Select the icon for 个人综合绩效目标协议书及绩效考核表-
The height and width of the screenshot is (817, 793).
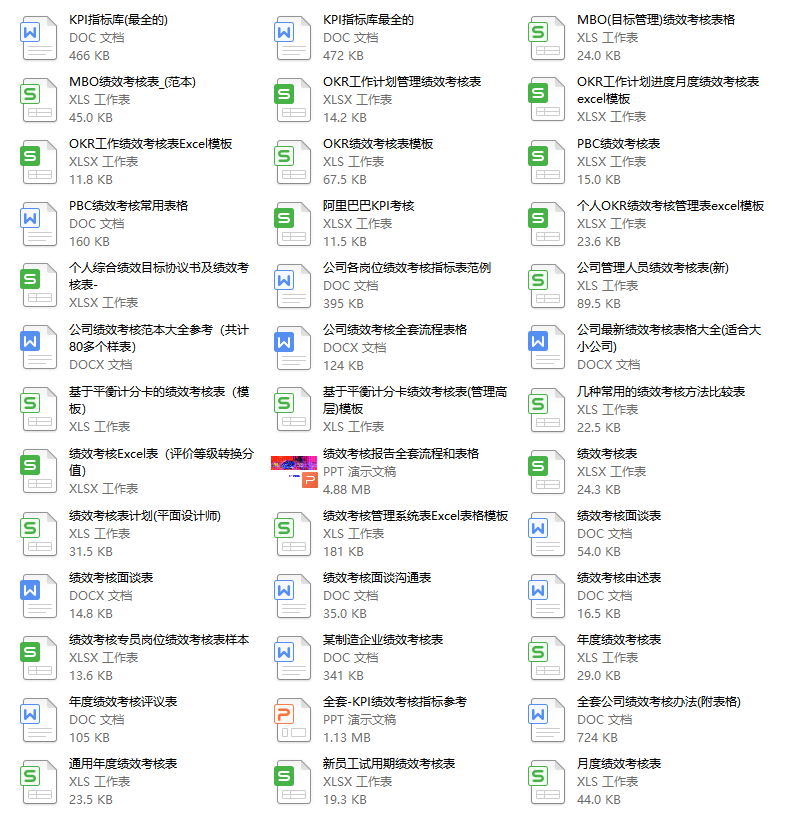point(39,286)
